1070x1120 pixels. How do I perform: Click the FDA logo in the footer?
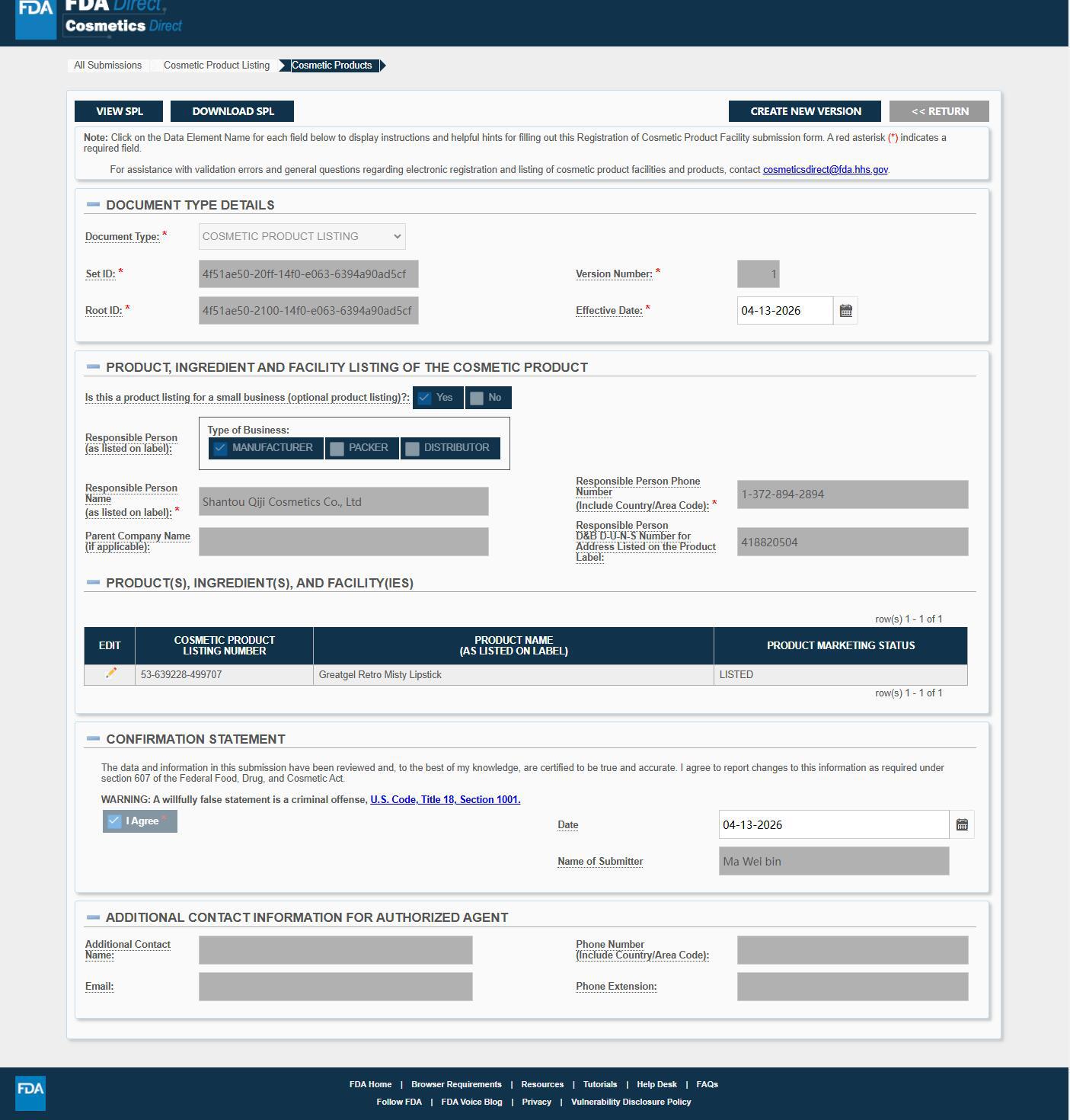[x=30, y=1093]
